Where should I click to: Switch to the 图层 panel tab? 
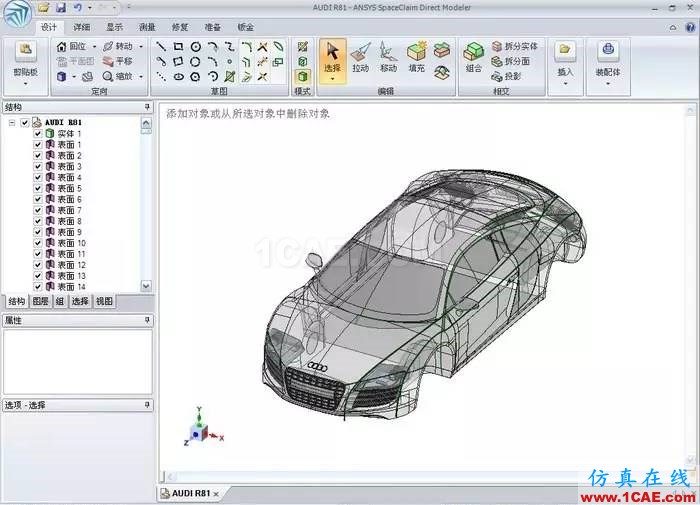coord(40,301)
